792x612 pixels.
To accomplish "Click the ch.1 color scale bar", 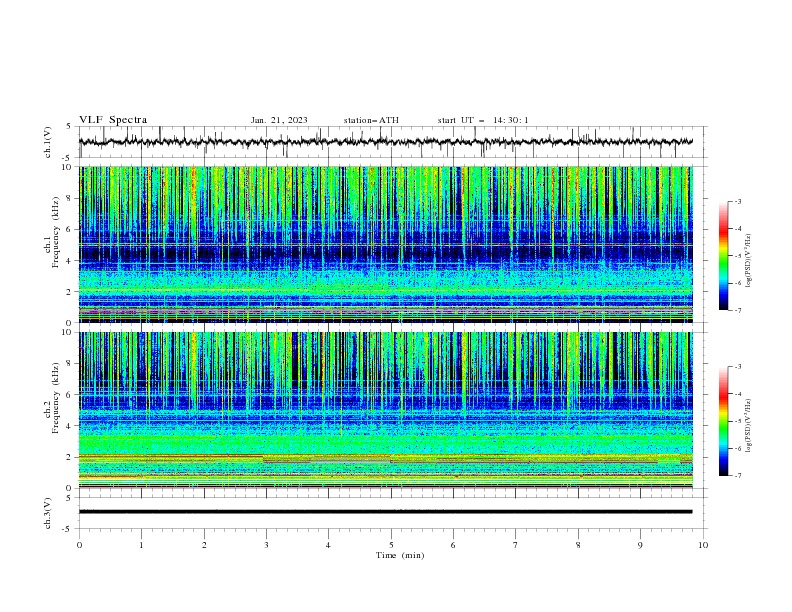I will (724, 256).
